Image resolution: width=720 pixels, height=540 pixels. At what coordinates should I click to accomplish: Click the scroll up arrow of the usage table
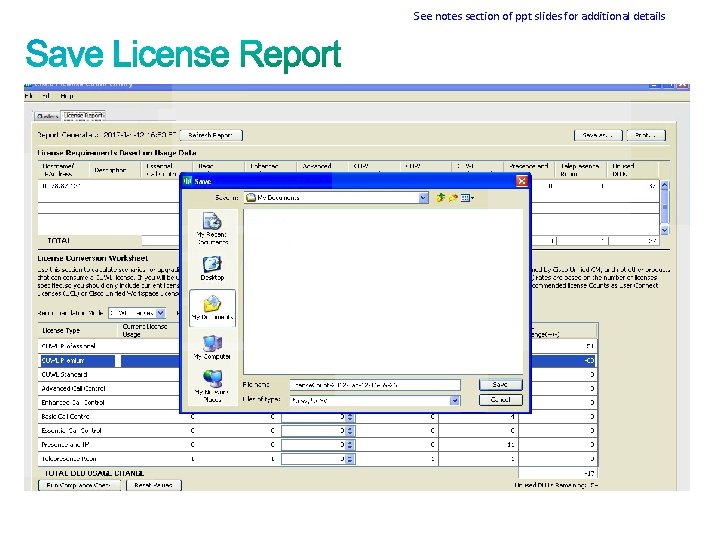[x=664, y=186]
